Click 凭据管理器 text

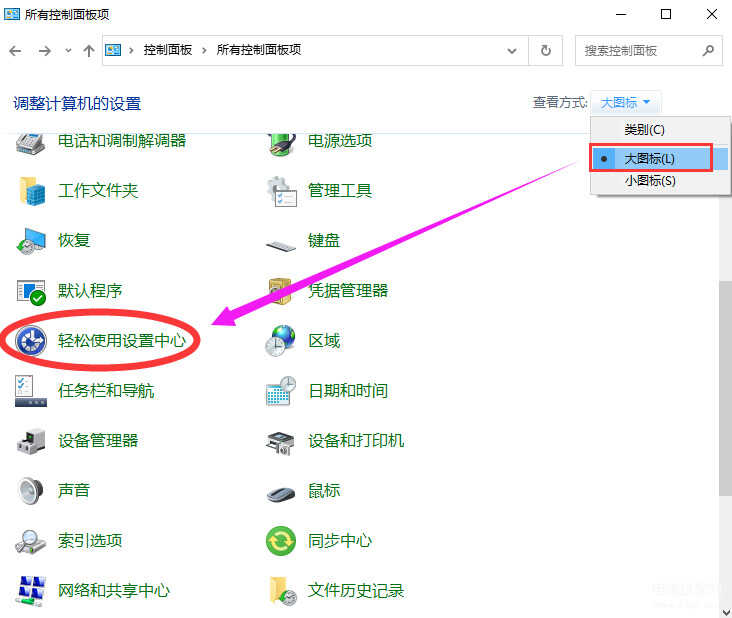click(348, 291)
